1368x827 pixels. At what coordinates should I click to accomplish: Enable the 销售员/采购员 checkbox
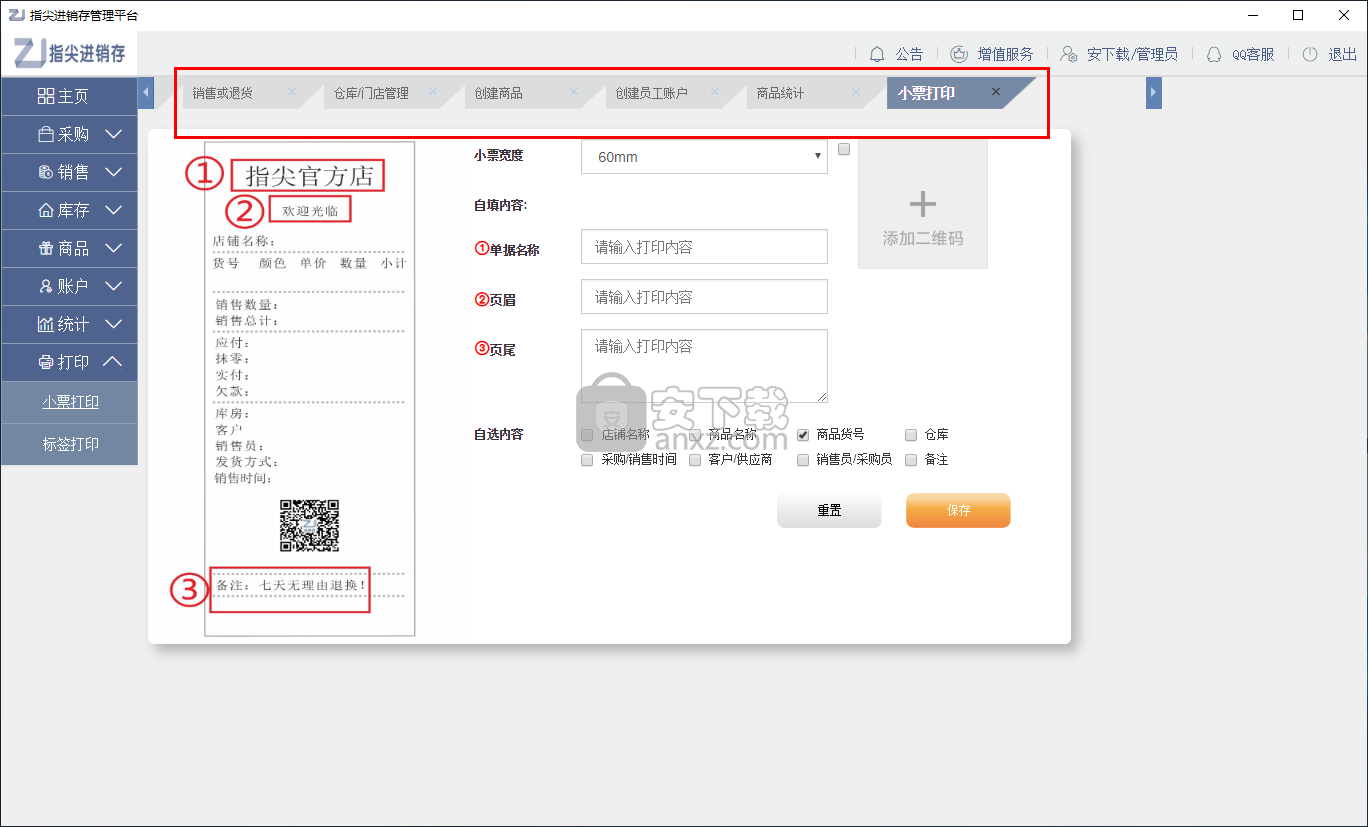click(803, 460)
